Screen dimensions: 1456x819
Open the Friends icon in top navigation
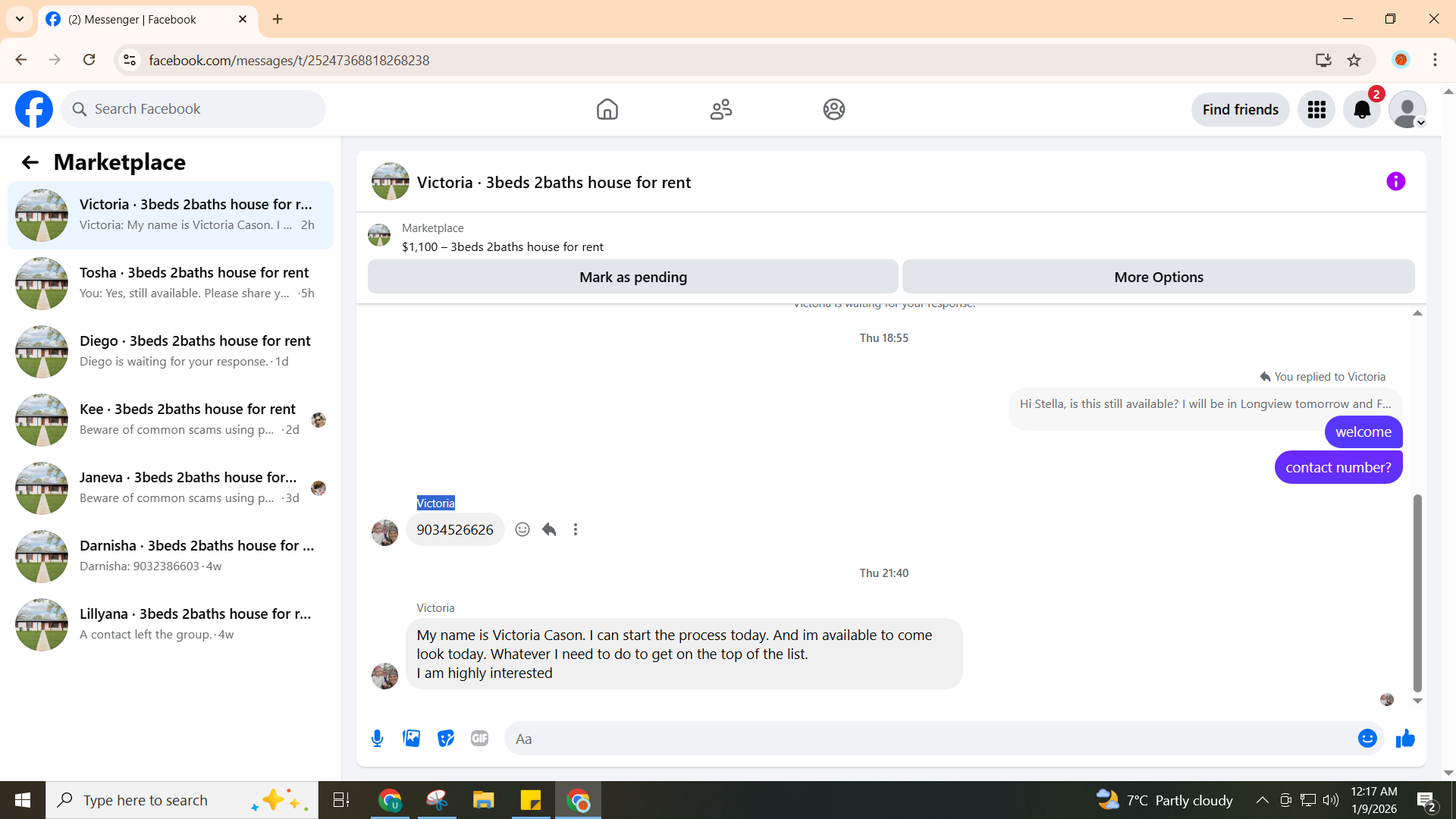(x=720, y=109)
